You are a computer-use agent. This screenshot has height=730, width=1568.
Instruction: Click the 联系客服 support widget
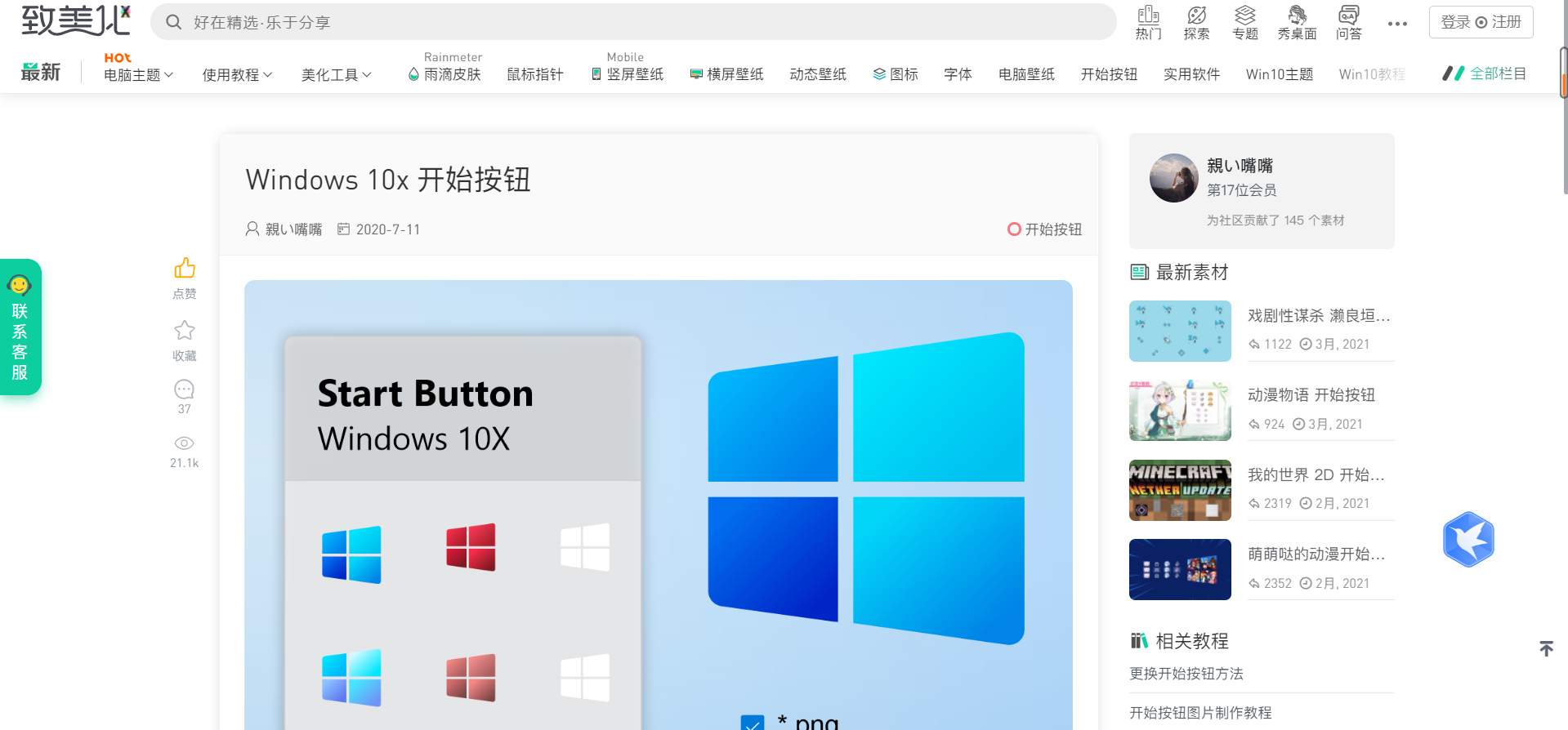pyautogui.click(x=20, y=327)
